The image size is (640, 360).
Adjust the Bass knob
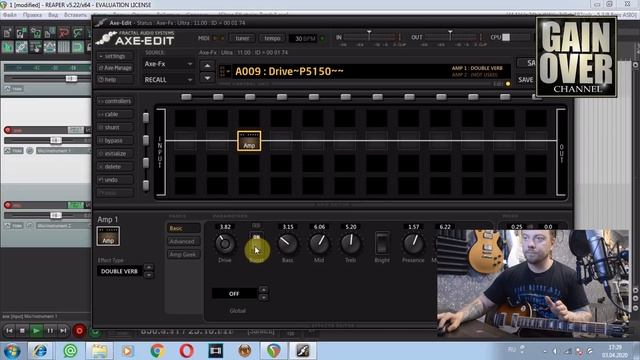287,244
